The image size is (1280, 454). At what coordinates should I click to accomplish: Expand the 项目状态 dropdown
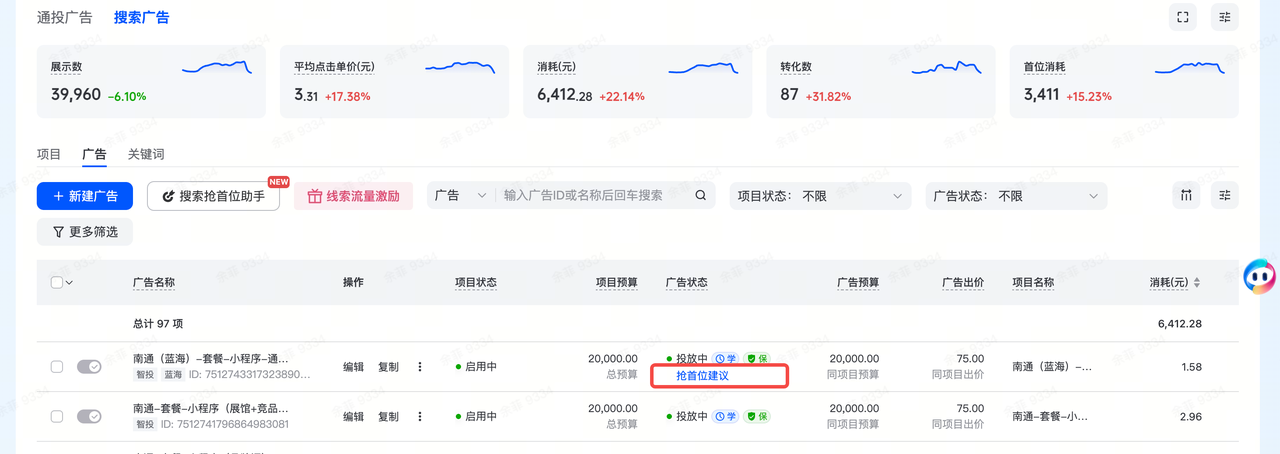point(820,196)
